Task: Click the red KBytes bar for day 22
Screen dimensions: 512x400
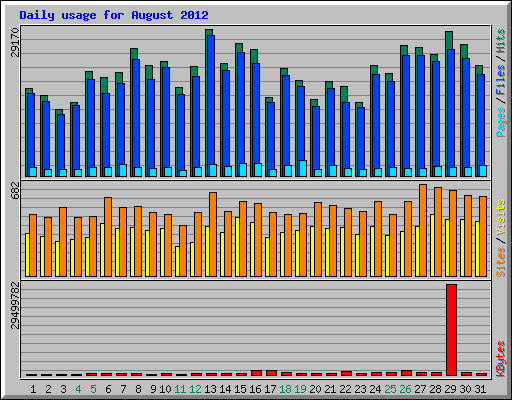Action: point(346,374)
